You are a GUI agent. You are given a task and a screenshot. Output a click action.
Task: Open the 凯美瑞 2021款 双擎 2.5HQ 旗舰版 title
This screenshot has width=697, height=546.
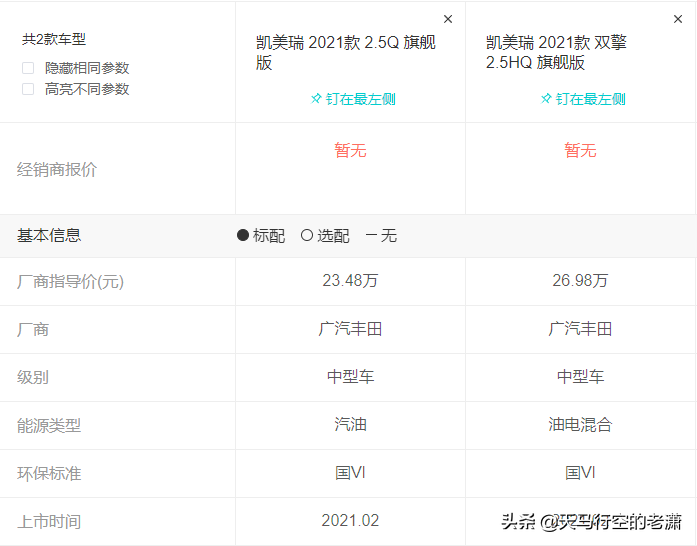tap(556, 52)
